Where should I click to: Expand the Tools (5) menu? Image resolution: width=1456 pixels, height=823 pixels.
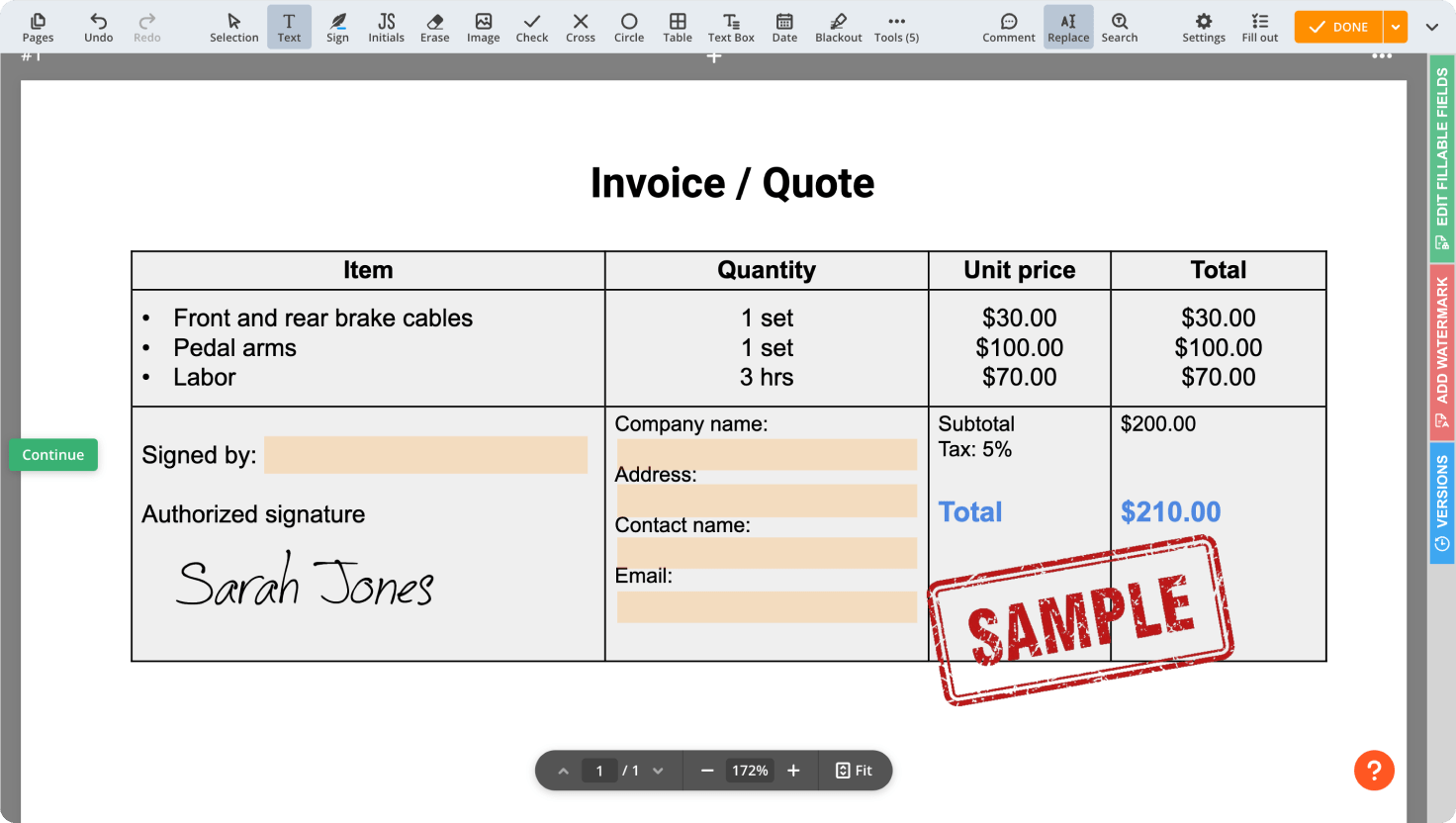[895, 27]
